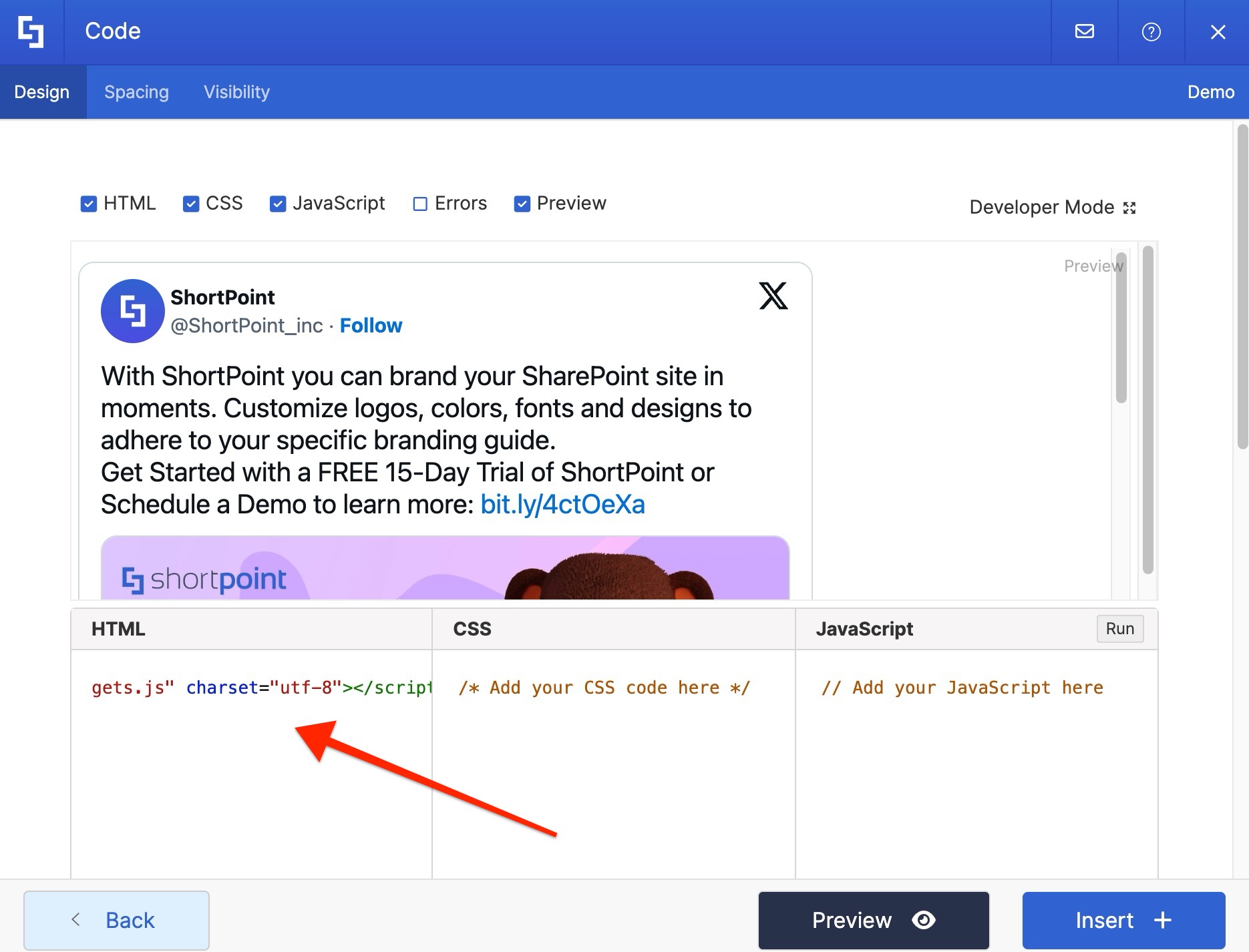Go Back to previous screen

(x=116, y=920)
